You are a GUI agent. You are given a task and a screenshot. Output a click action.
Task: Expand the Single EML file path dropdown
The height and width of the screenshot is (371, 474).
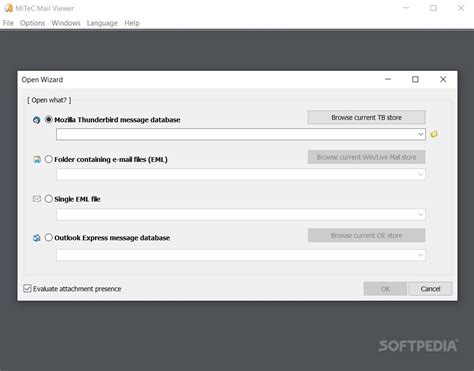point(420,214)
